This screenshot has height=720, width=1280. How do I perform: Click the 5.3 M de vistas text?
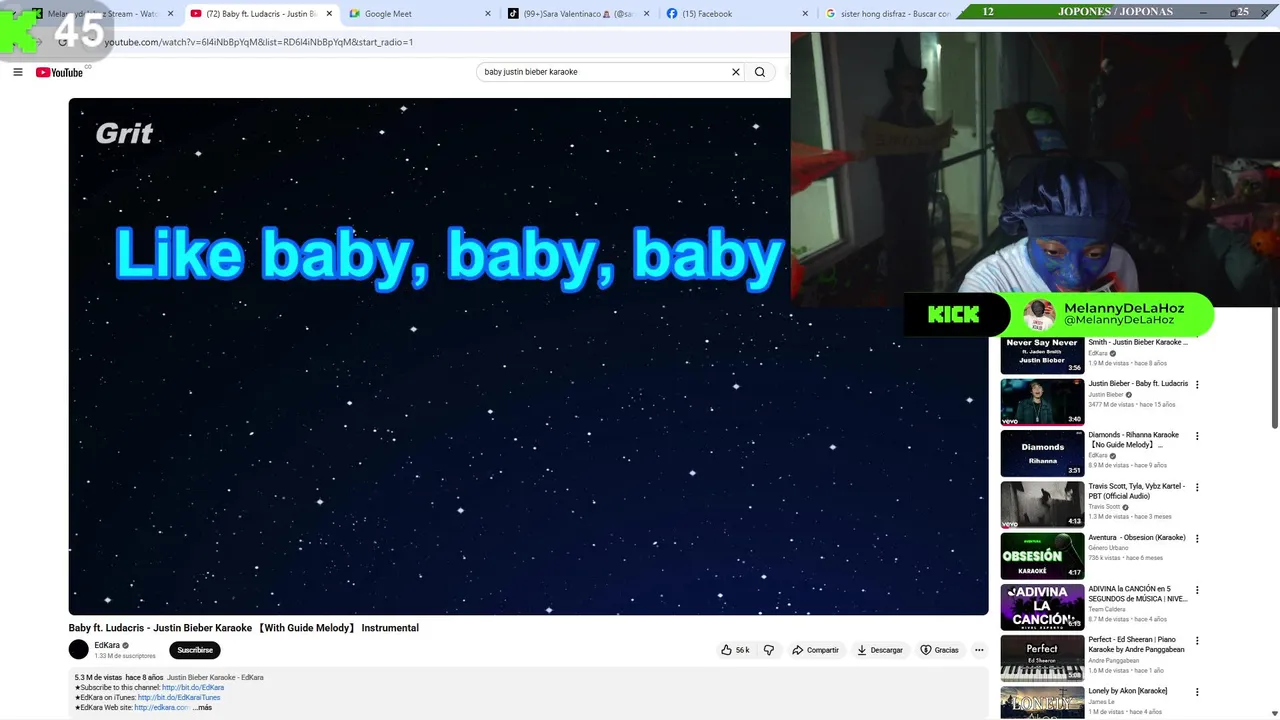pyautogui.click(x=97, y=677)
